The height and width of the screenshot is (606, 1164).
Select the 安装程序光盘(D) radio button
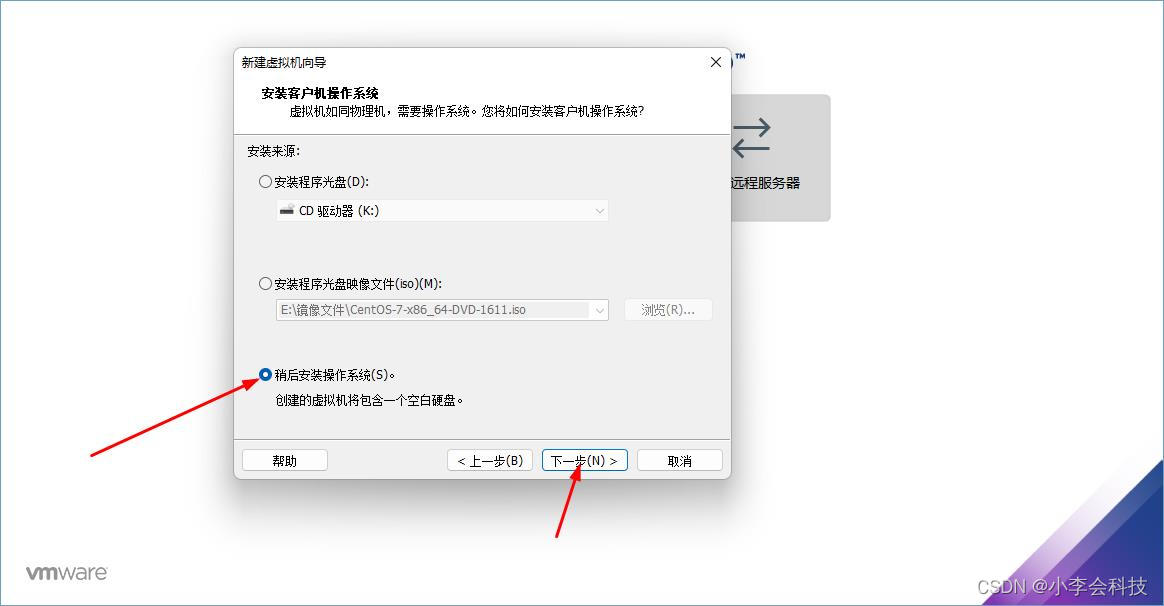click(265, 181)
